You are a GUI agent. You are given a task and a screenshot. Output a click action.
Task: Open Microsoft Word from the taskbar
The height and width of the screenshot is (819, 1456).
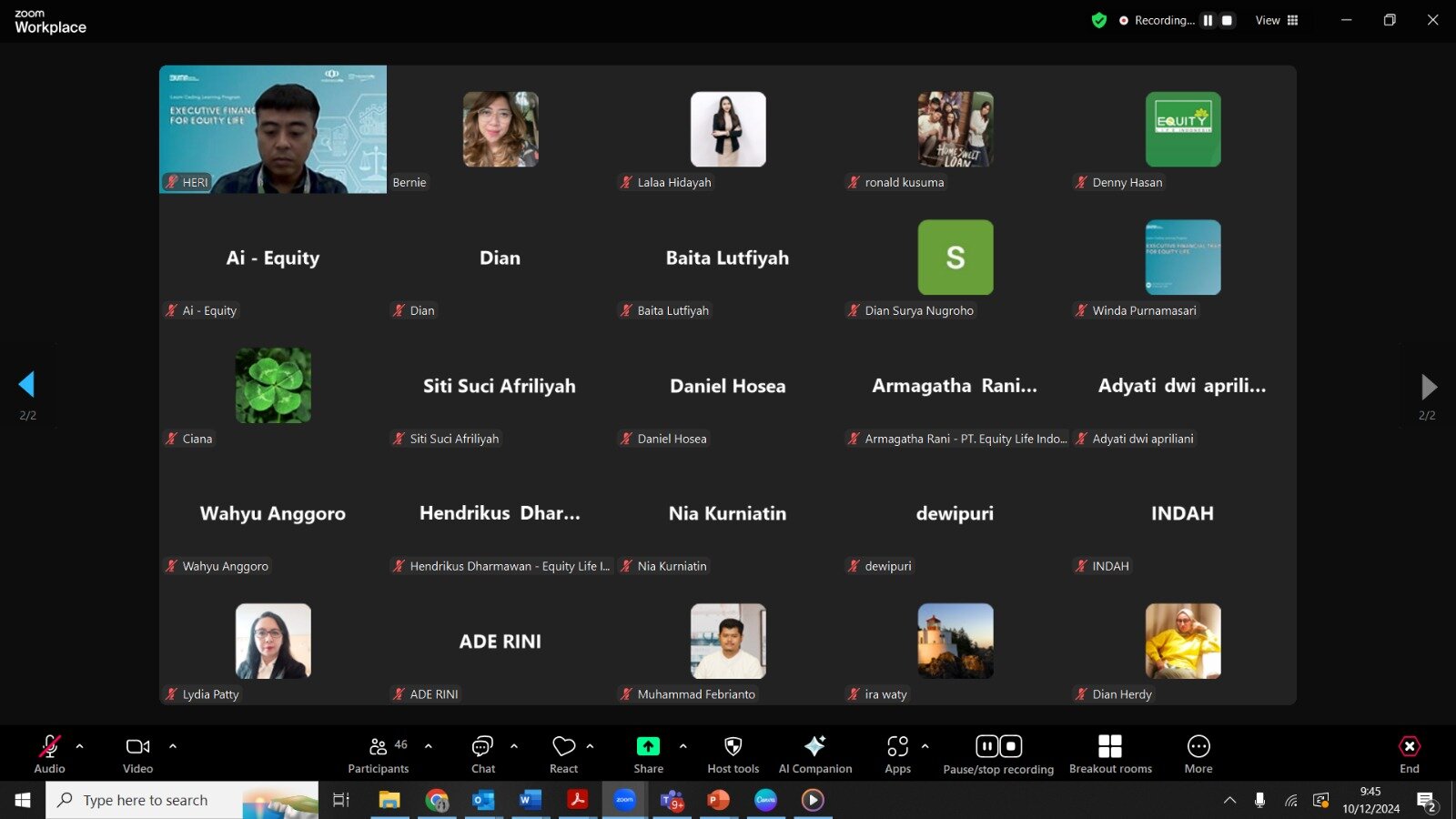(531, 800)
